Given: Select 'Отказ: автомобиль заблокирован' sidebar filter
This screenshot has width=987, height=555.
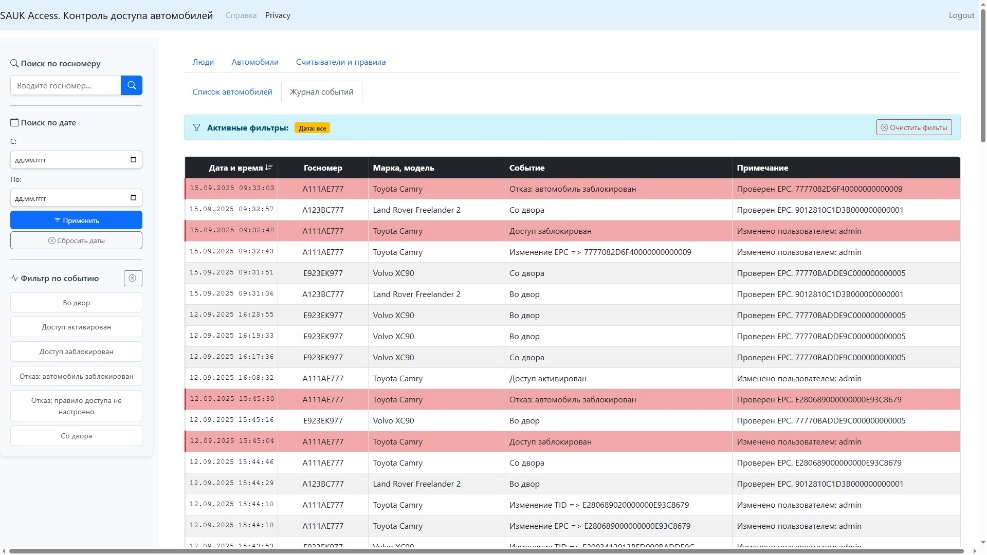Looking at the screenshot, I should [76, 376].
